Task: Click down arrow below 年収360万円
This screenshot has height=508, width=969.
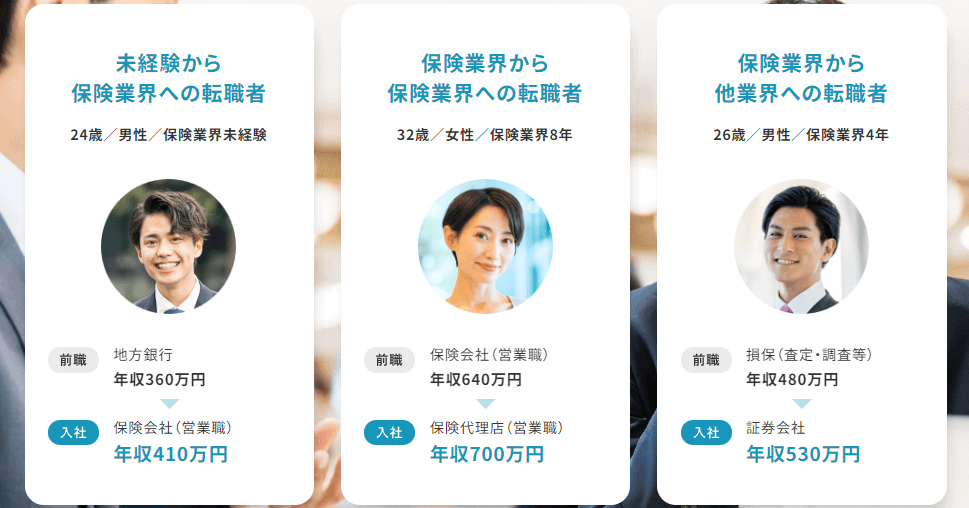Action: [x=169, y=404]
